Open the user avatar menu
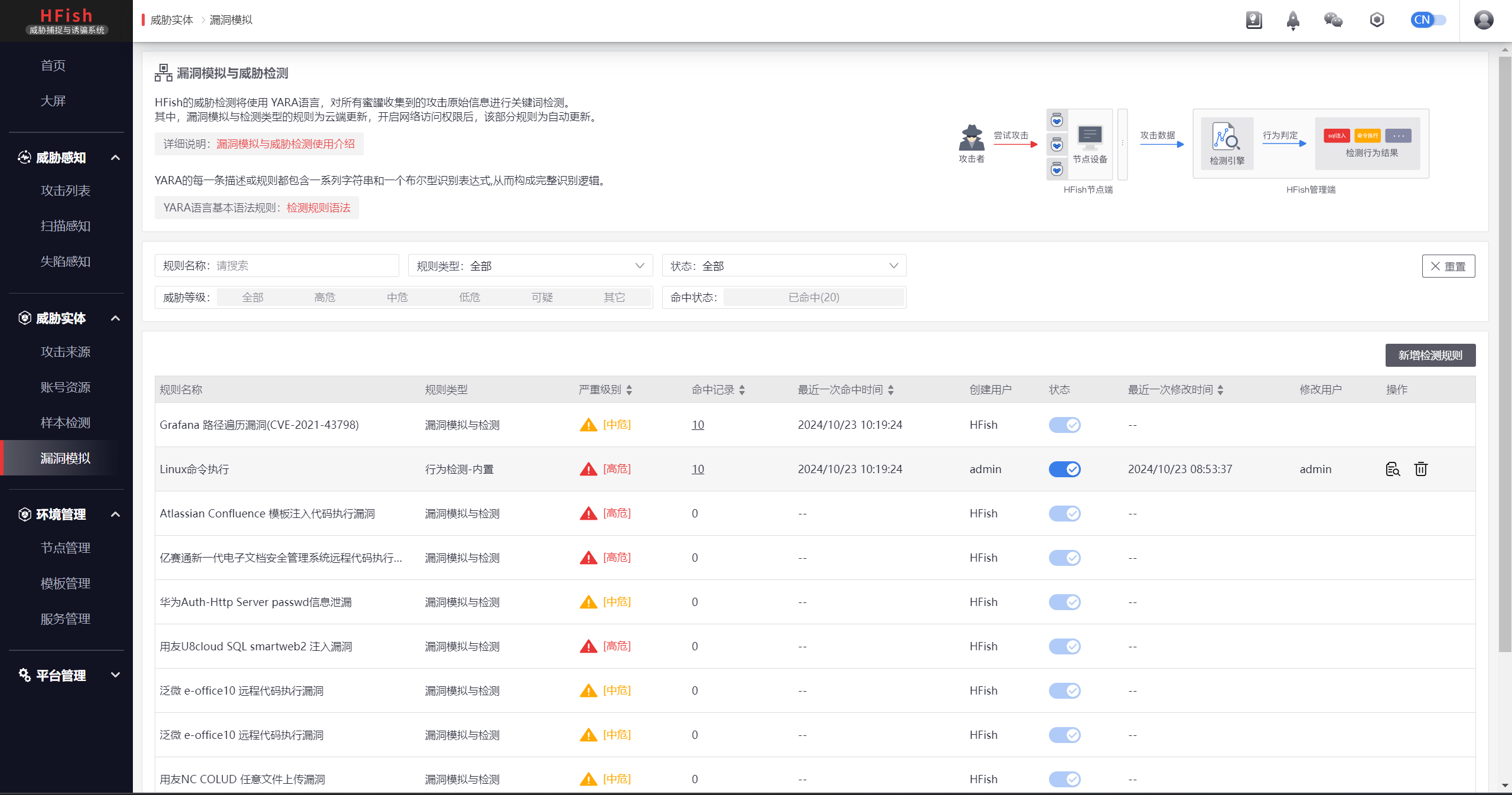Image resolution: width=1512 pixels, height=795 pixels. coord(1484,20)
